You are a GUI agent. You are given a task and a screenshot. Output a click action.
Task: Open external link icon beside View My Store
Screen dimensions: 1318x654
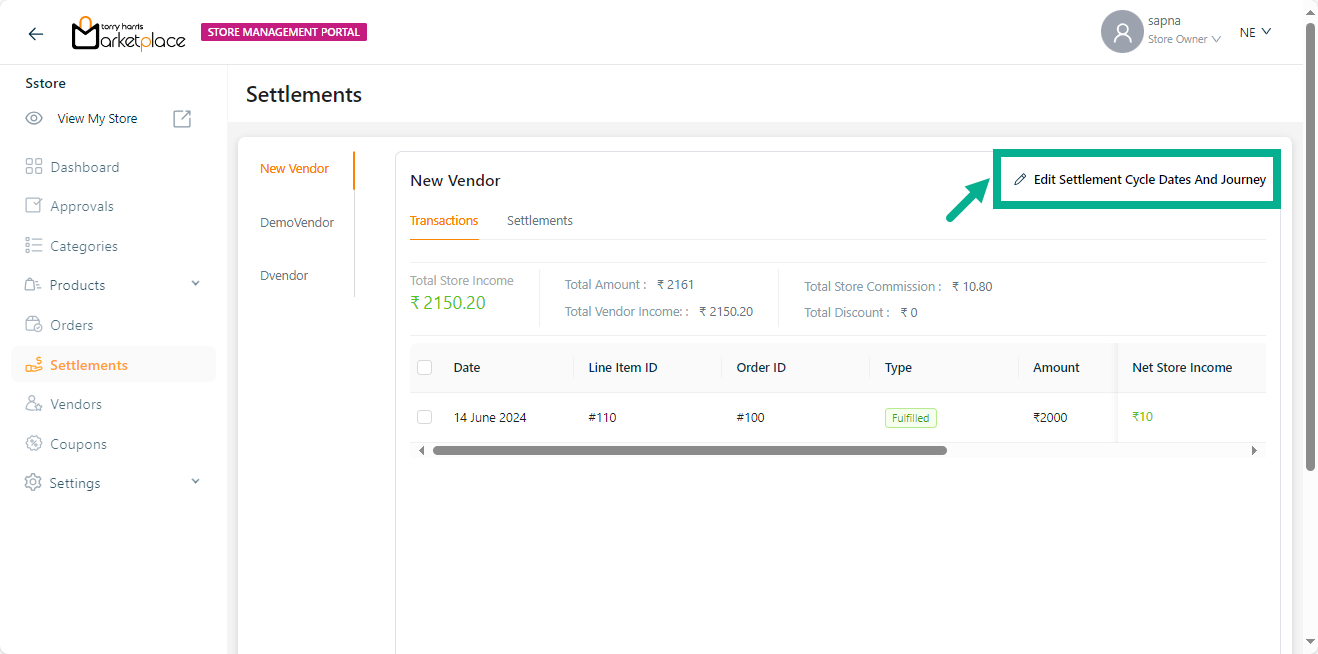tap(182, 119)
